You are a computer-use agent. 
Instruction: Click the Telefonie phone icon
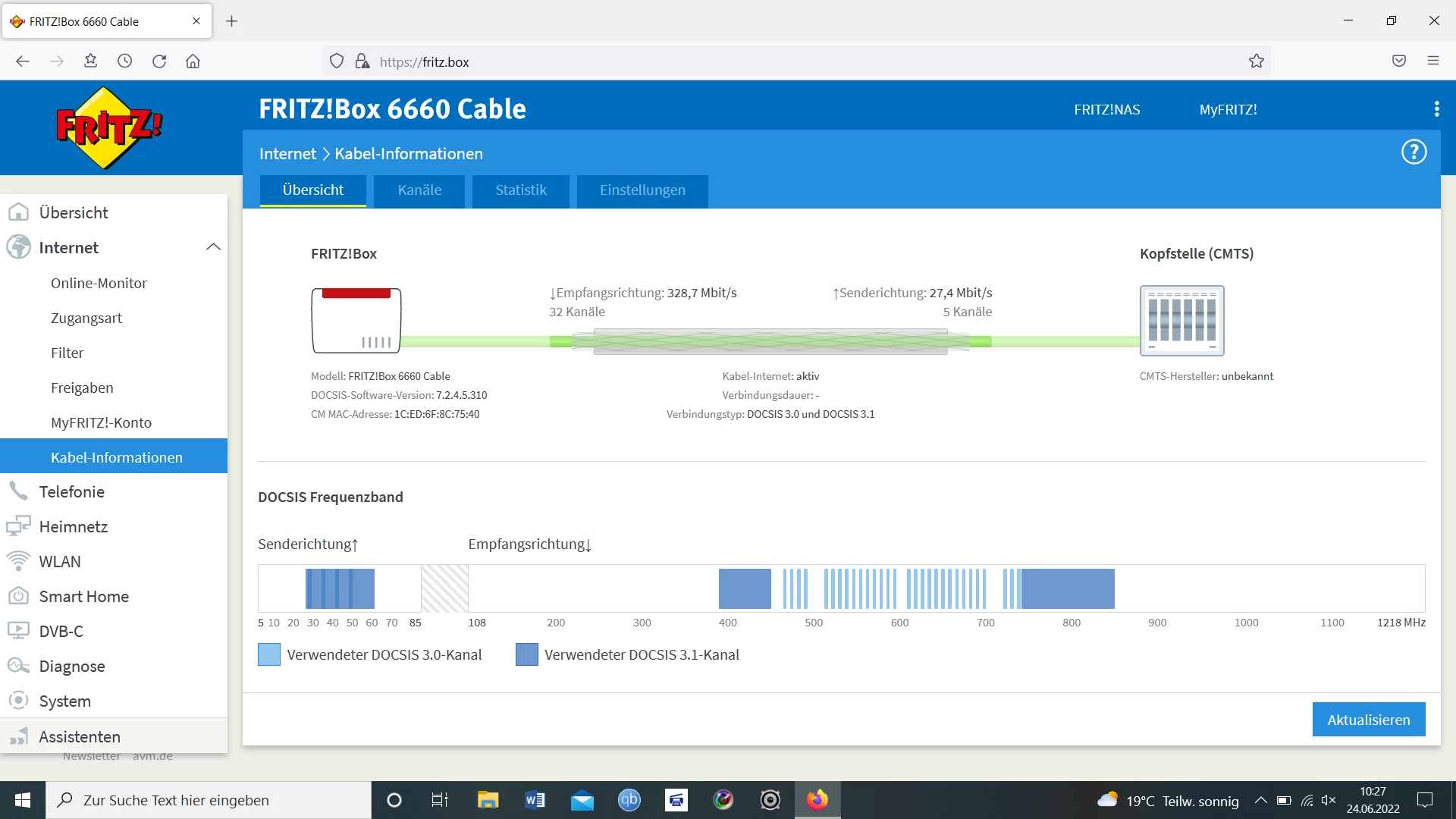(18, 491)
